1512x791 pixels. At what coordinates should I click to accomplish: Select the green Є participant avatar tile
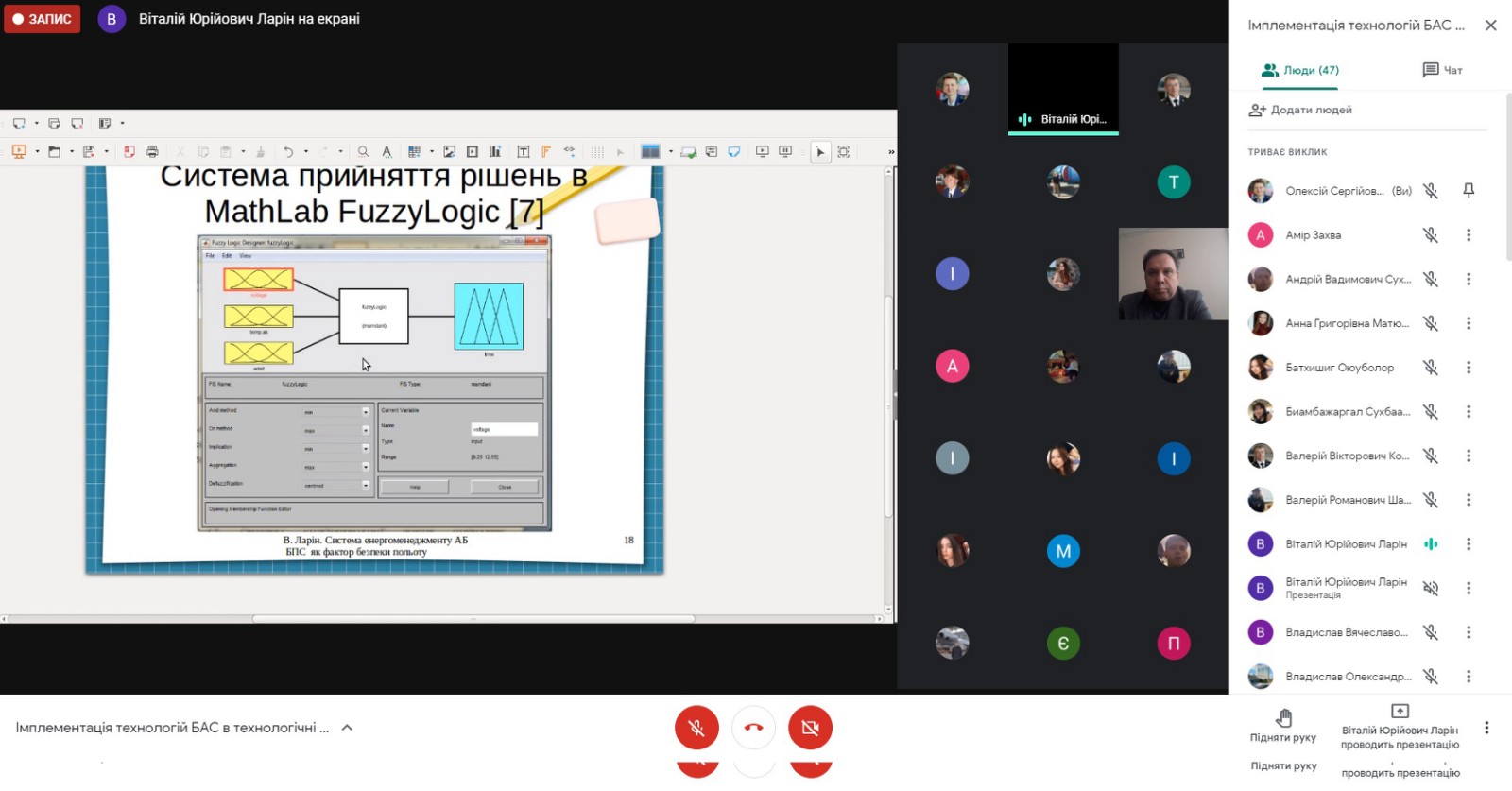click(1063, 644)
